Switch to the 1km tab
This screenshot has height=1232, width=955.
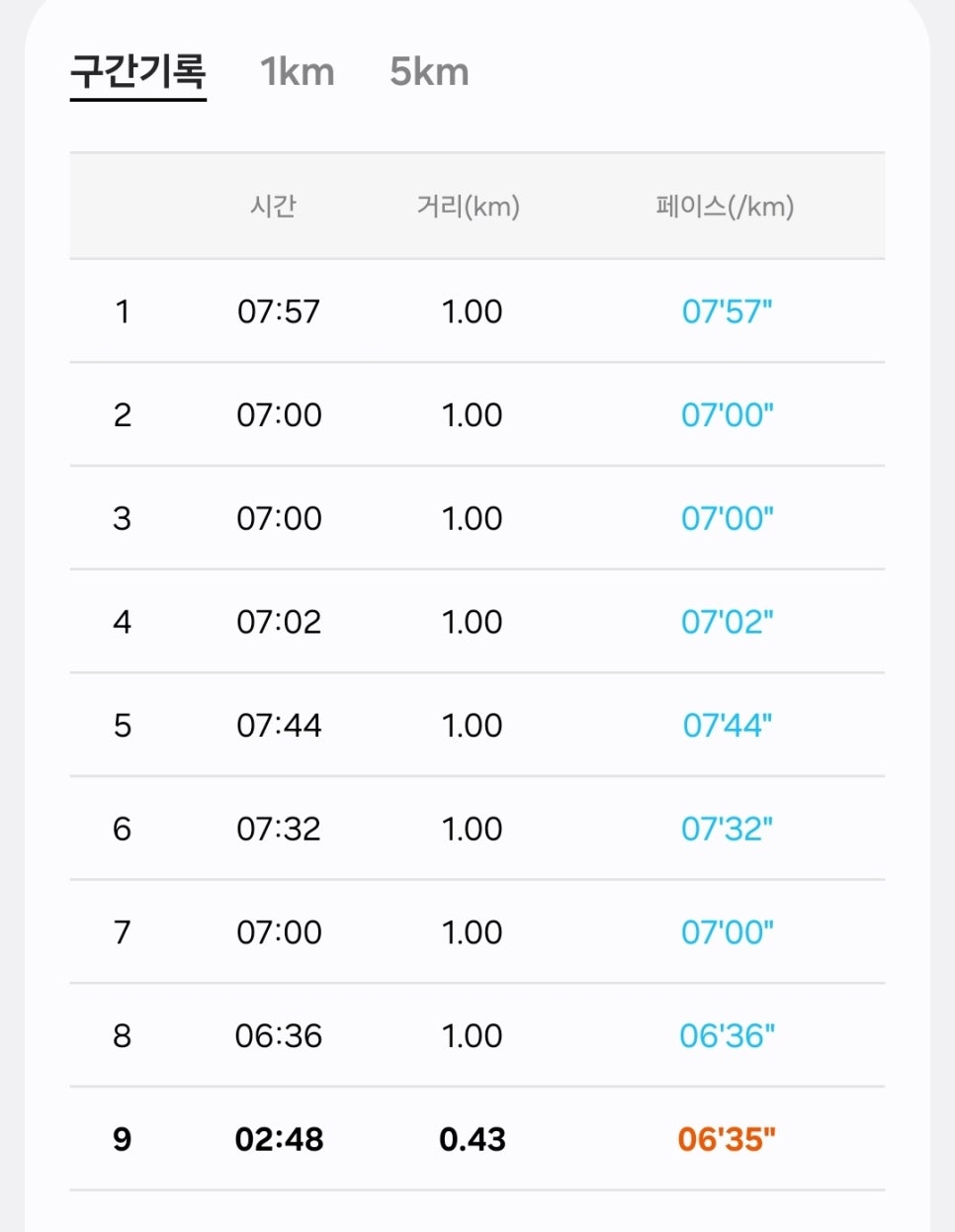(297, 72)
